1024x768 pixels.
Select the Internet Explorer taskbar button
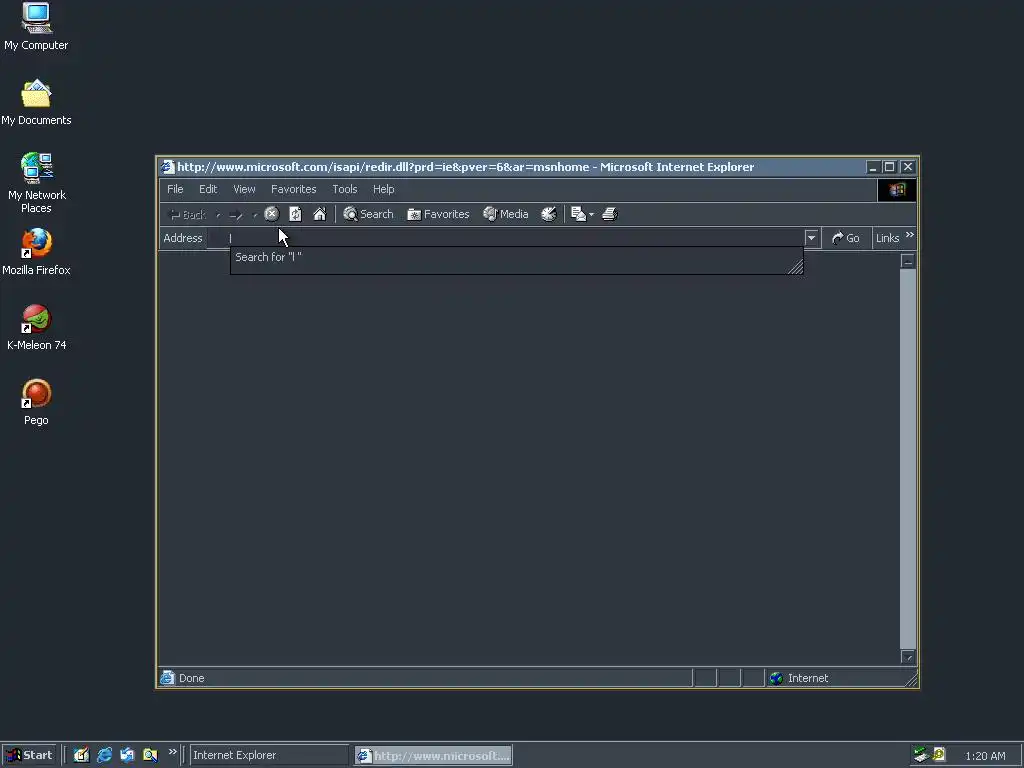pyautogui.click(x=268, y=755)
